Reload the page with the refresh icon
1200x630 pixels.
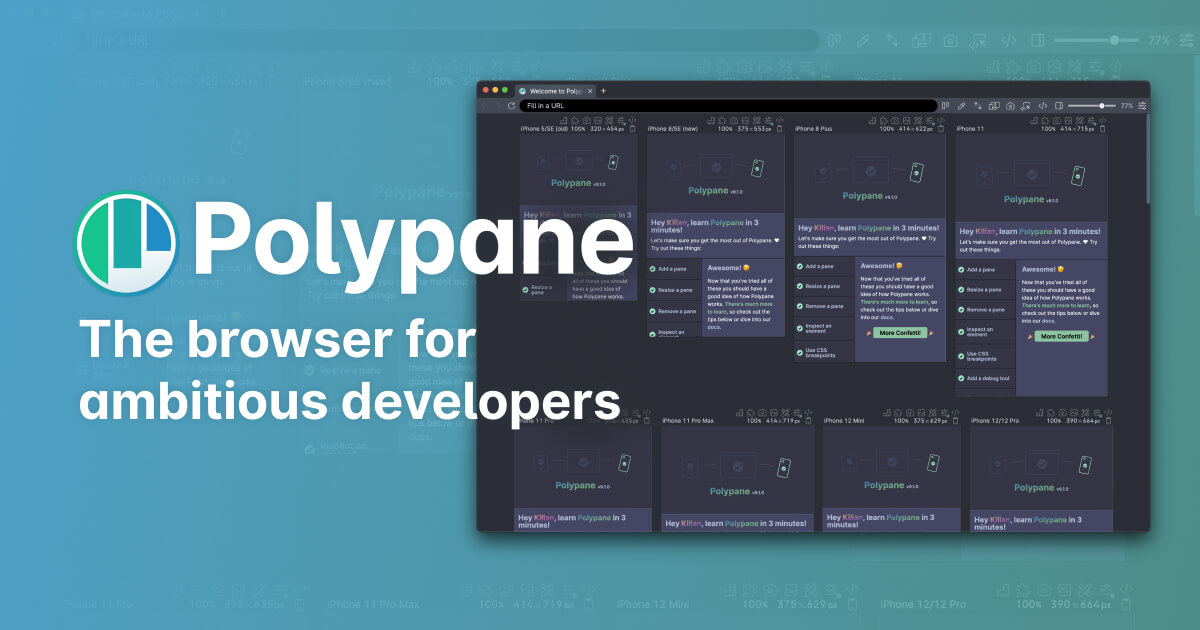click(x=512, y=105)
